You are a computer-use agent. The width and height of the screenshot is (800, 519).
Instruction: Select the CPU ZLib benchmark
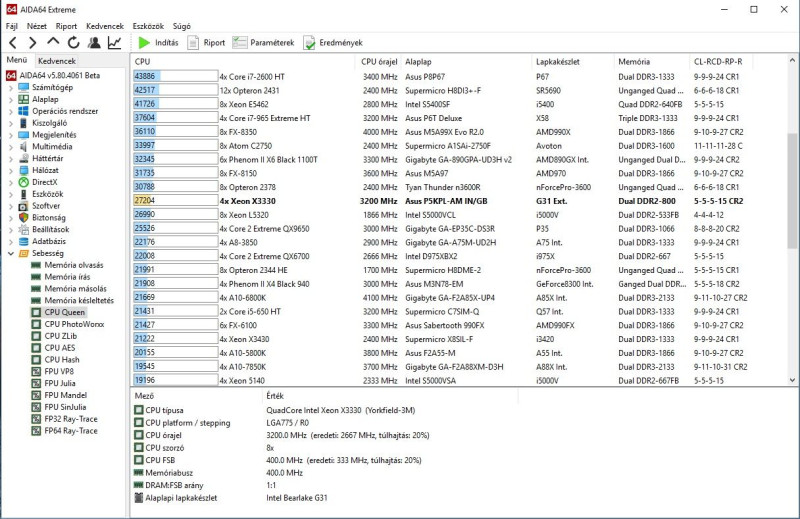[60, 336]
